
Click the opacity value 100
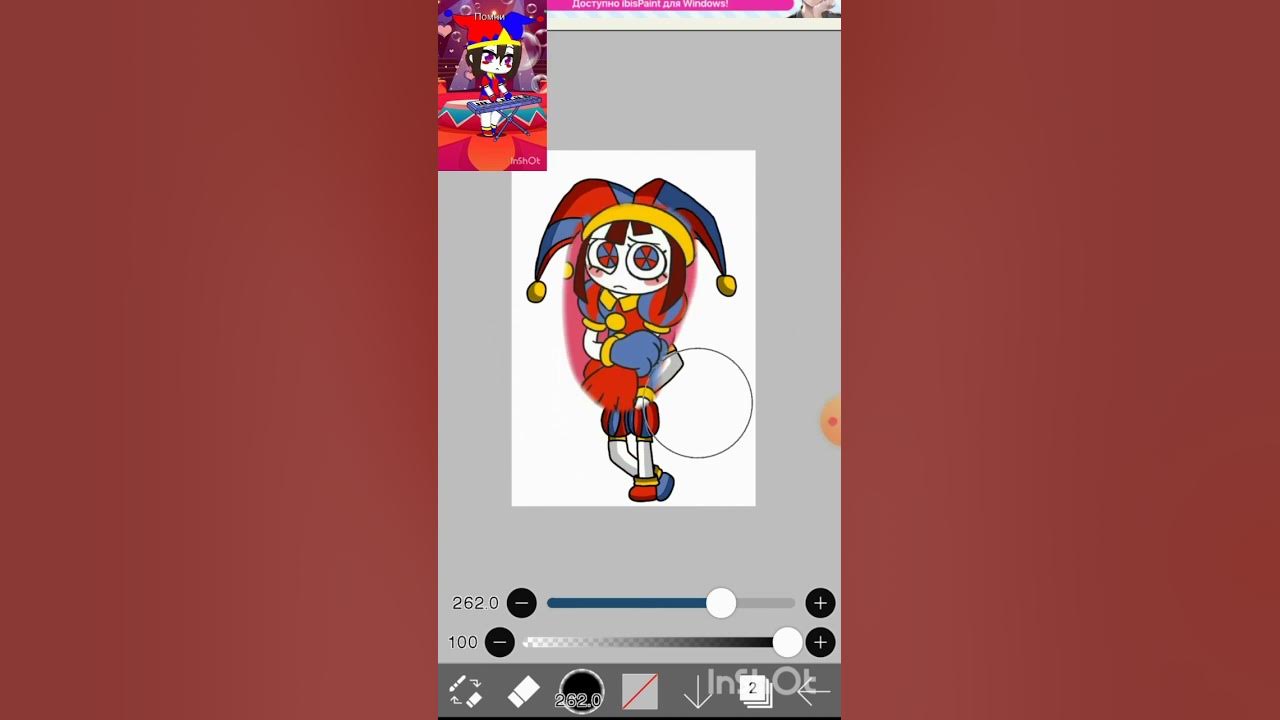click(463, 642)
